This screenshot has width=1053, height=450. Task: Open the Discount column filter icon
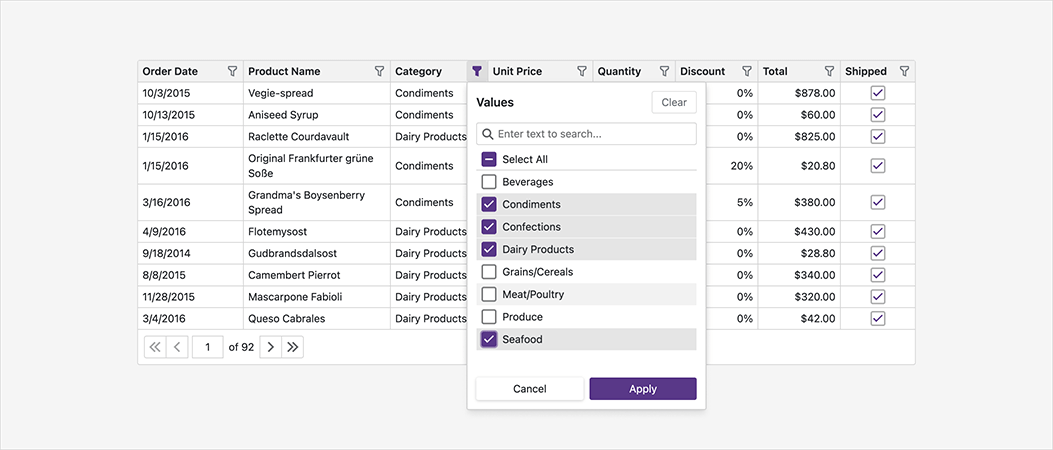pyautogui.click(x=746, y=72)
